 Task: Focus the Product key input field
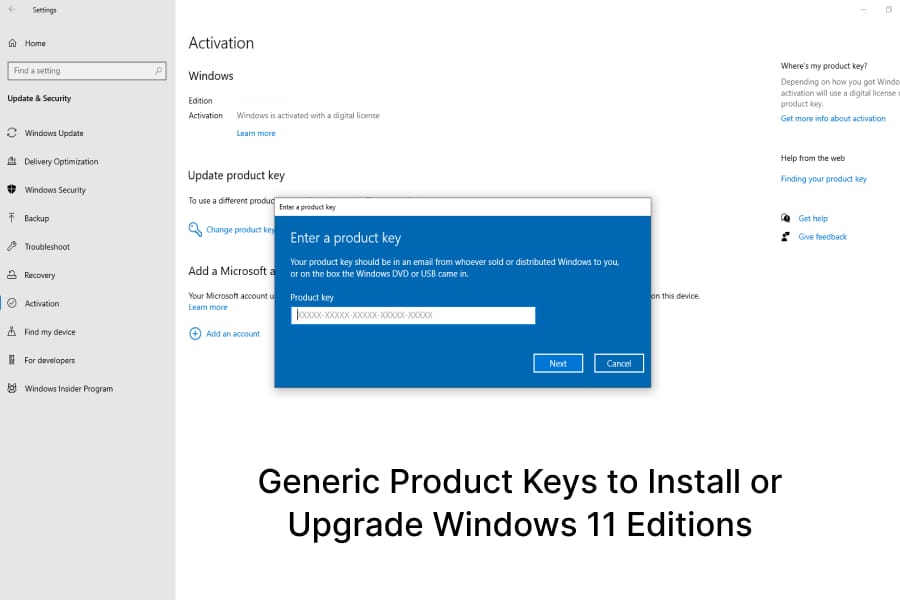click(x=413, y=315)
